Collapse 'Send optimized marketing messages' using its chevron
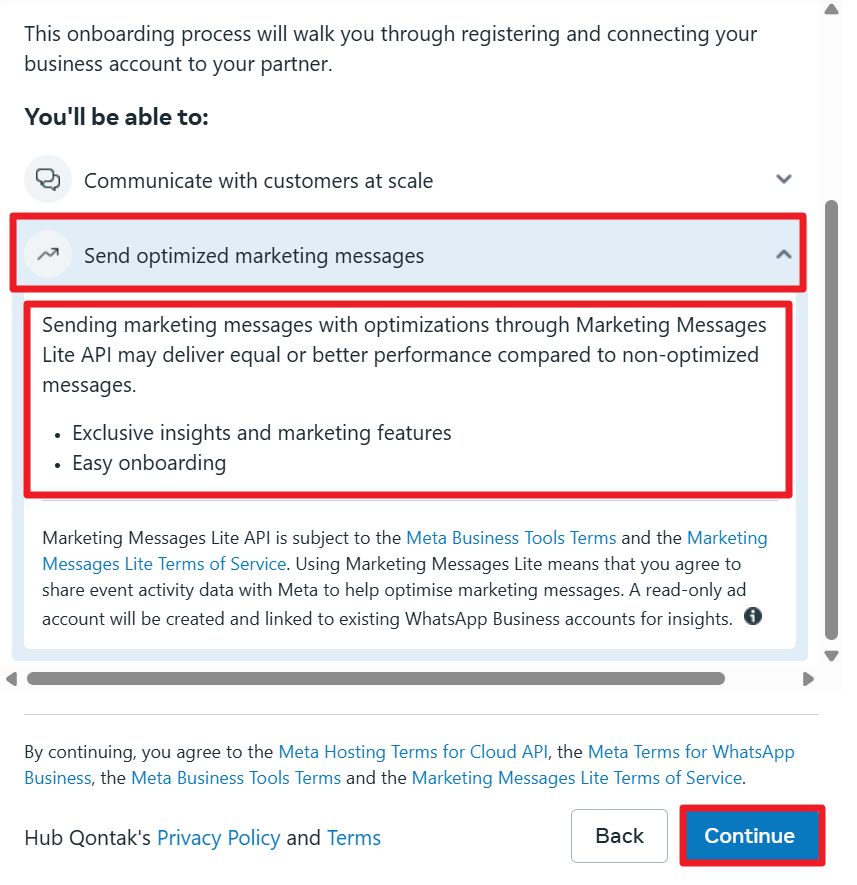 [784, 255]
